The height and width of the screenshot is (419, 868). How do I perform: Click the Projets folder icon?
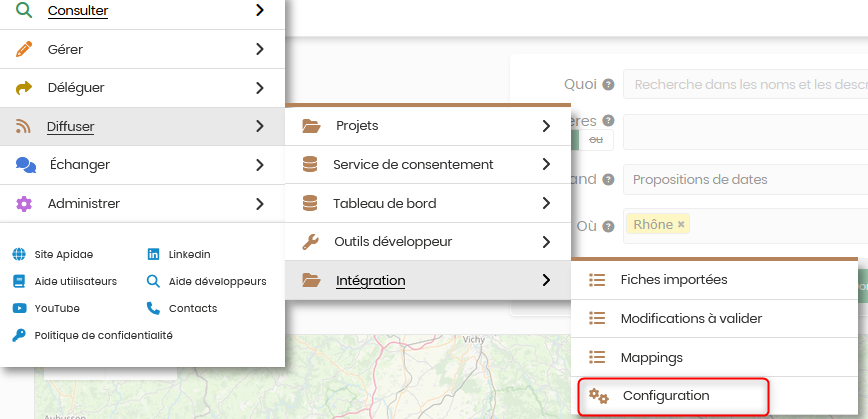coord(311,126)
